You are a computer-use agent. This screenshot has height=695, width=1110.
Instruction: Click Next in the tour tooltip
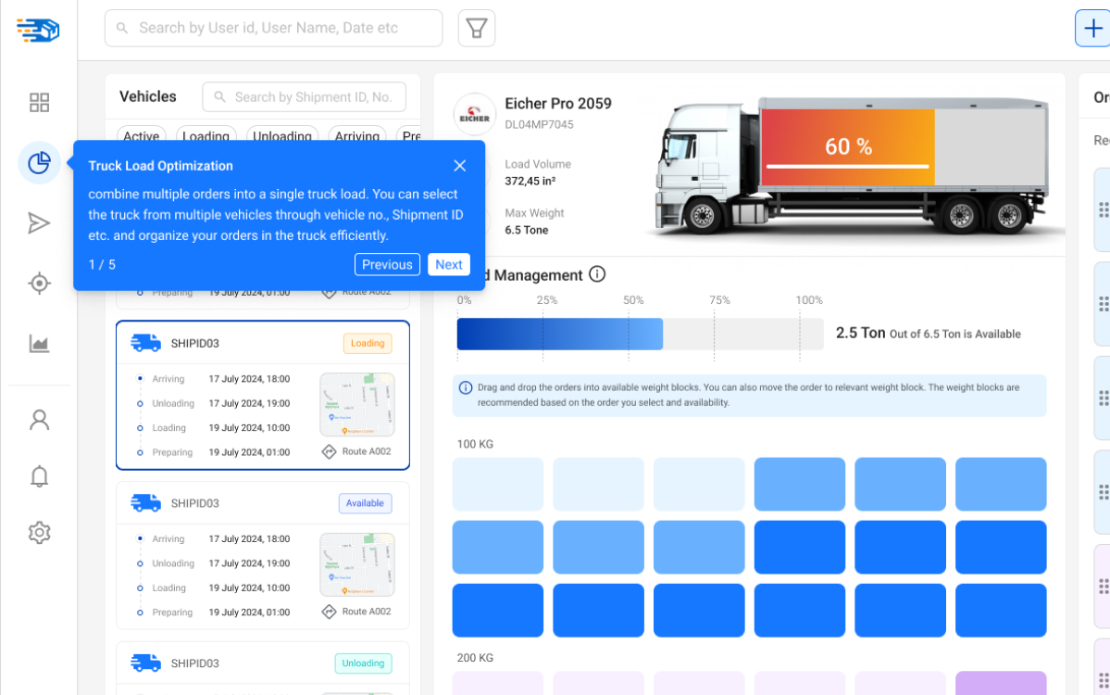click(449, 264)
